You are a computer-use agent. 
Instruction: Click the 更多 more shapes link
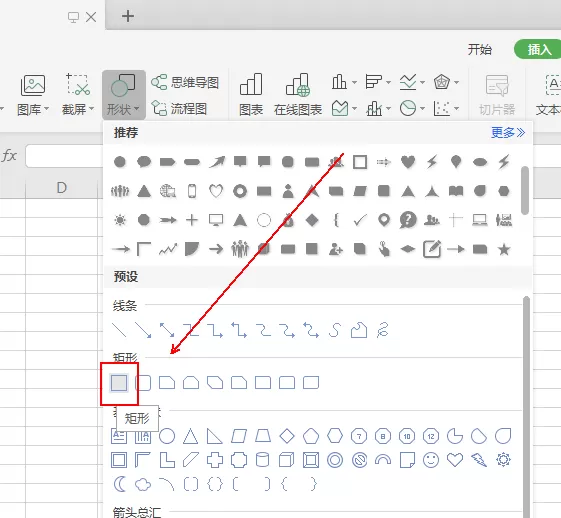508,133
